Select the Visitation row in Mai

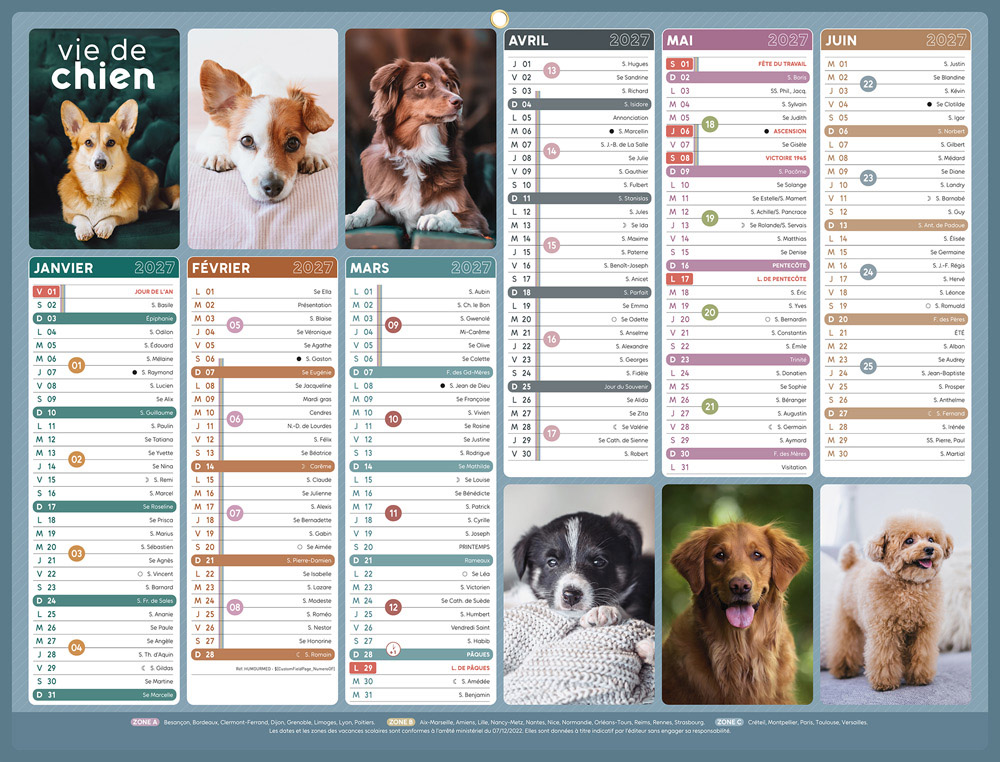point(737,467)
